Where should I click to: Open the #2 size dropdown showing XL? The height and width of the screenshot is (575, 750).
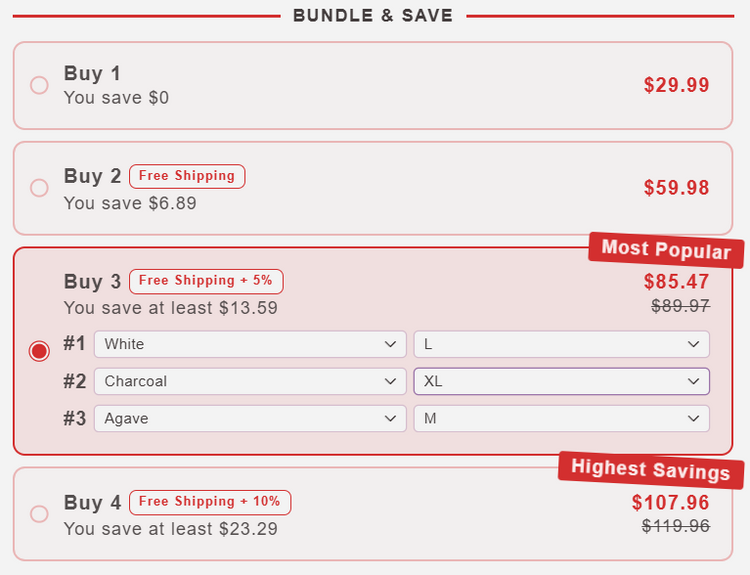pyautogui.click(x=561, y=381)
